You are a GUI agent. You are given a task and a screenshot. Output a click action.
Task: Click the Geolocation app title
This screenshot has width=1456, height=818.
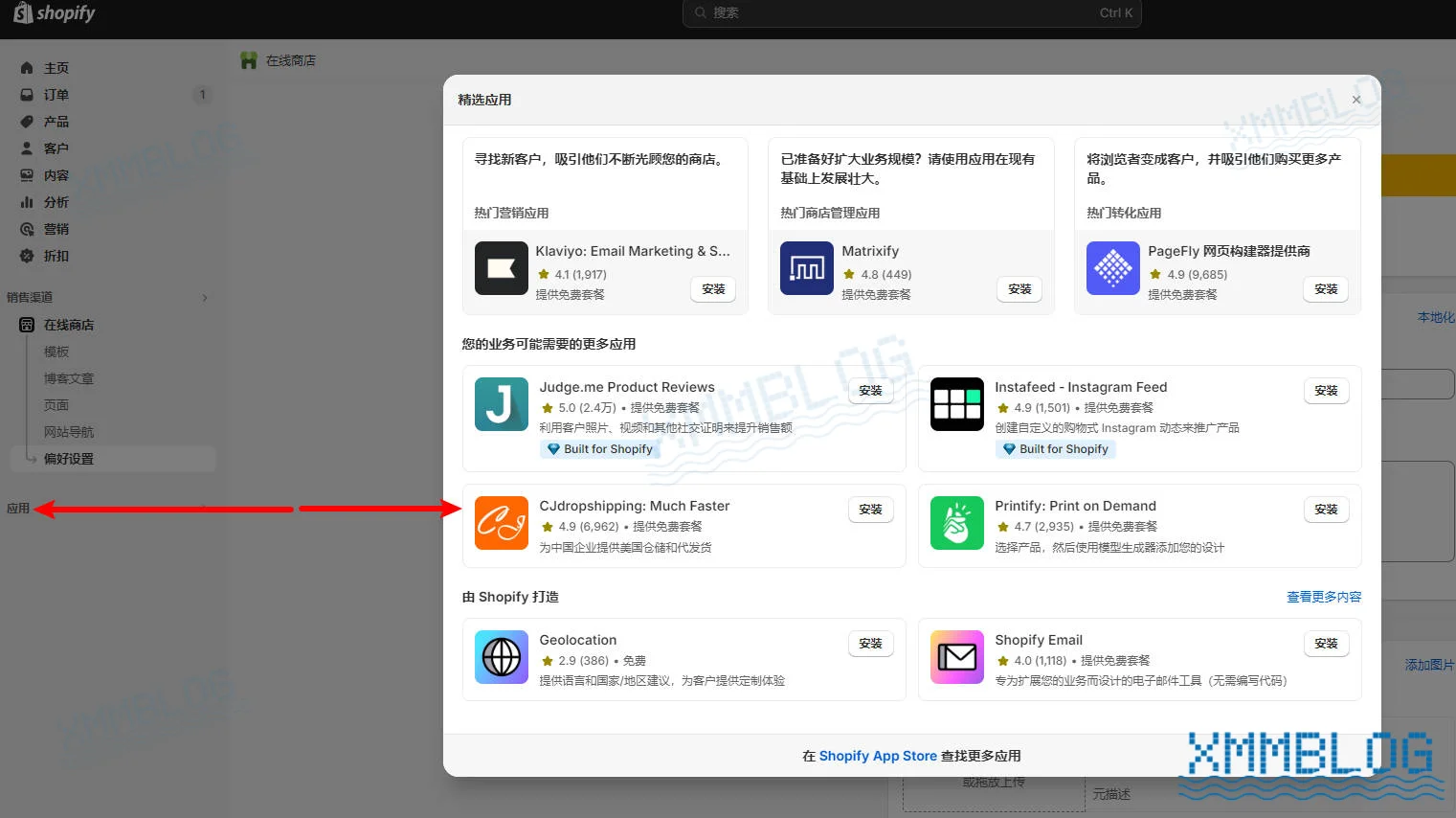pyautogui.click(x=578, y=640)
